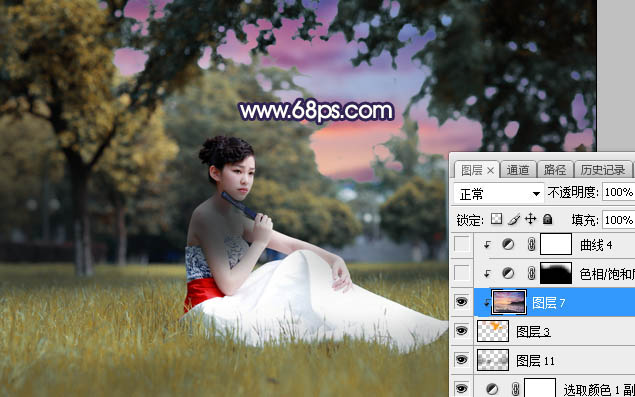Click link chain icon on 曲线 4 layer

(531, 244)
